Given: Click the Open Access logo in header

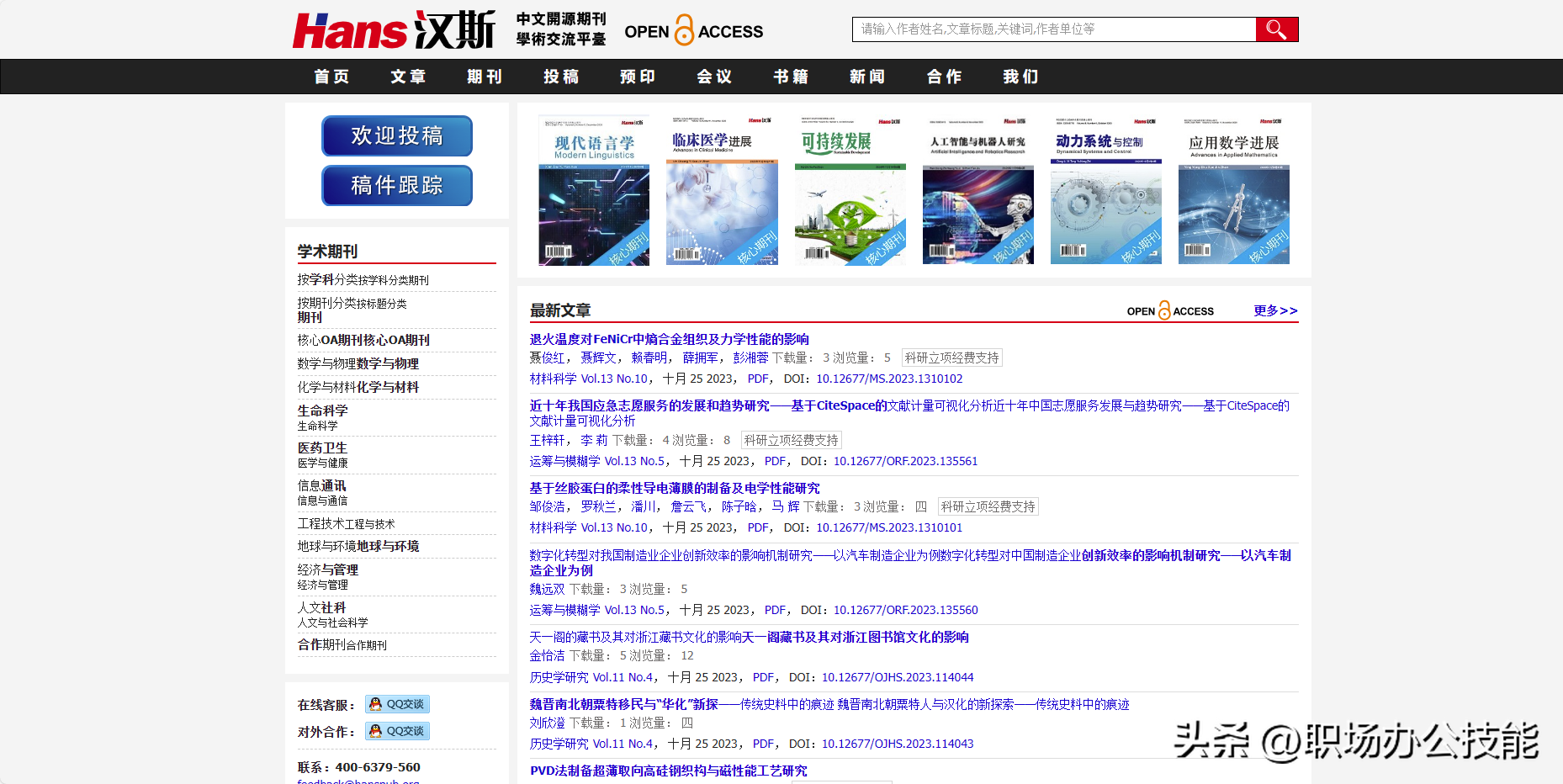Looking at the screenshot, I should tap(693, 31).
